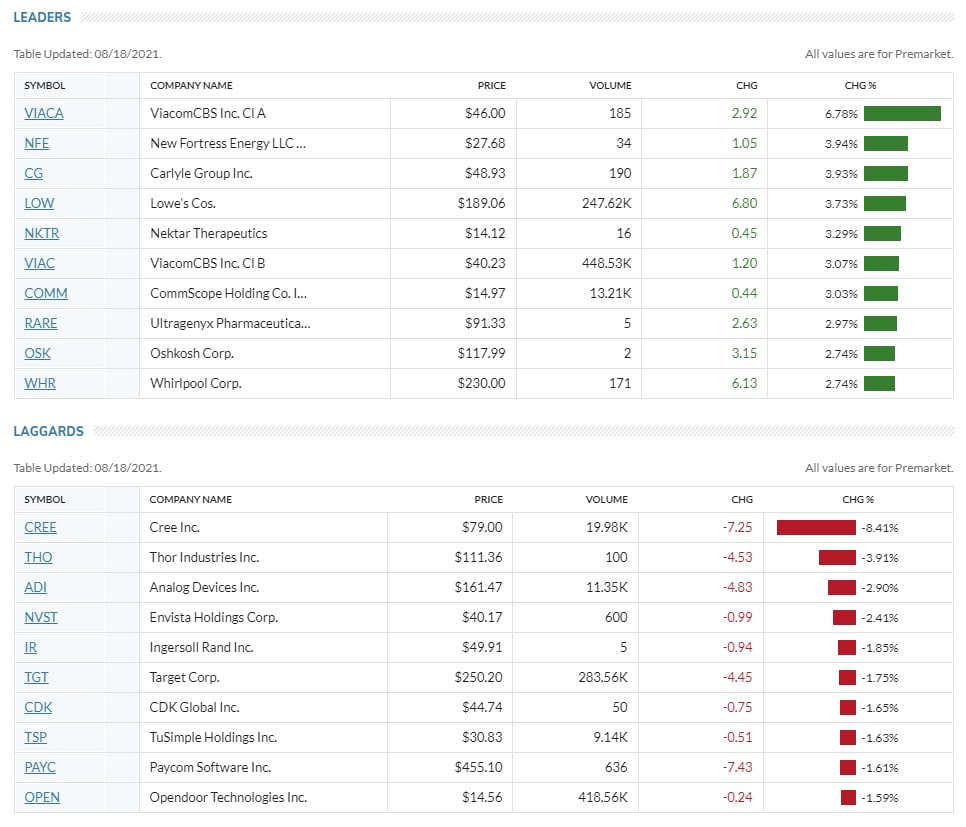Click the New Fortress Energy LLC name
This screenshot has width=966, height=827.
pos(228,144)
